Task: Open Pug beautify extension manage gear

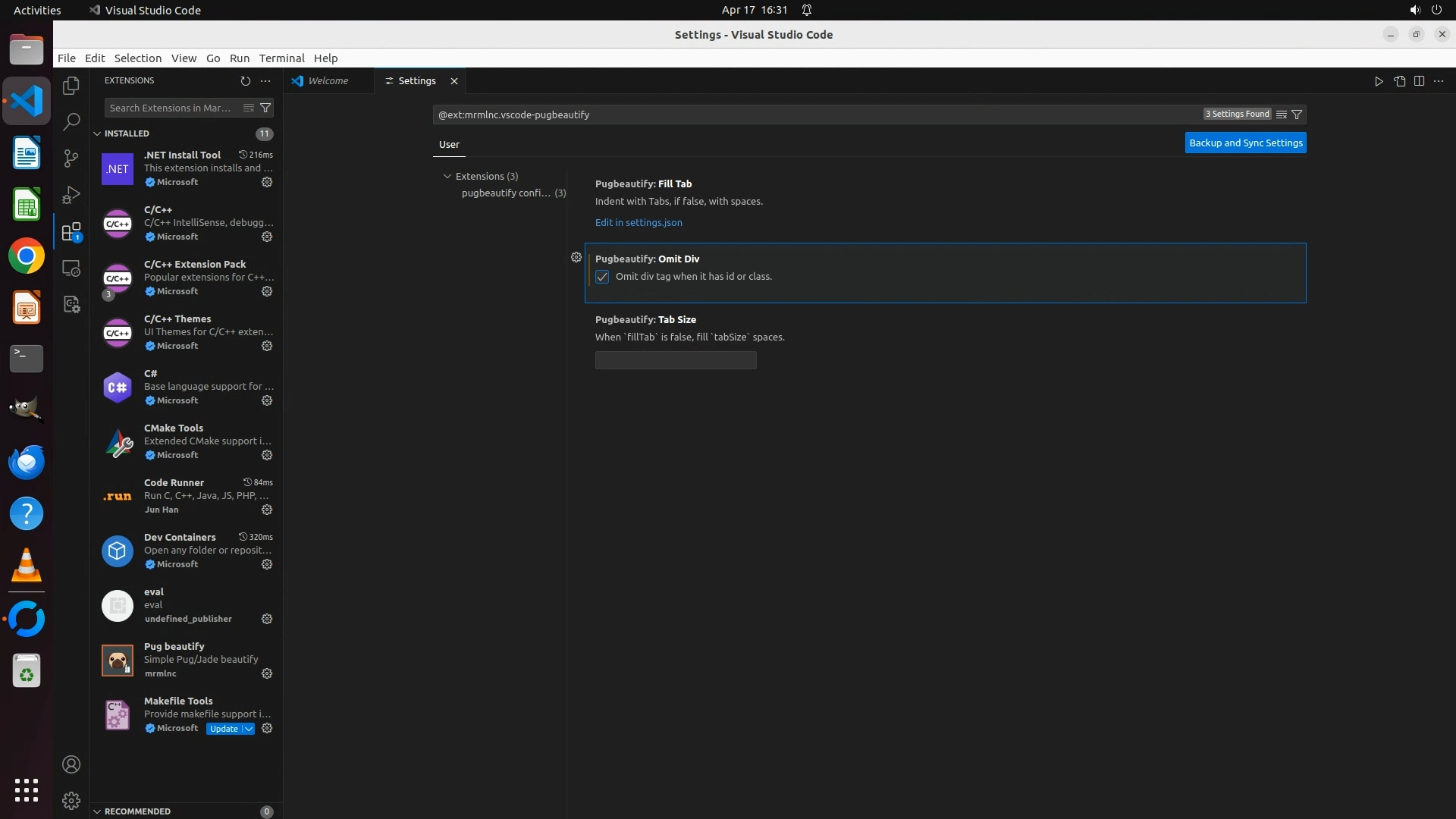Action: 267,673
